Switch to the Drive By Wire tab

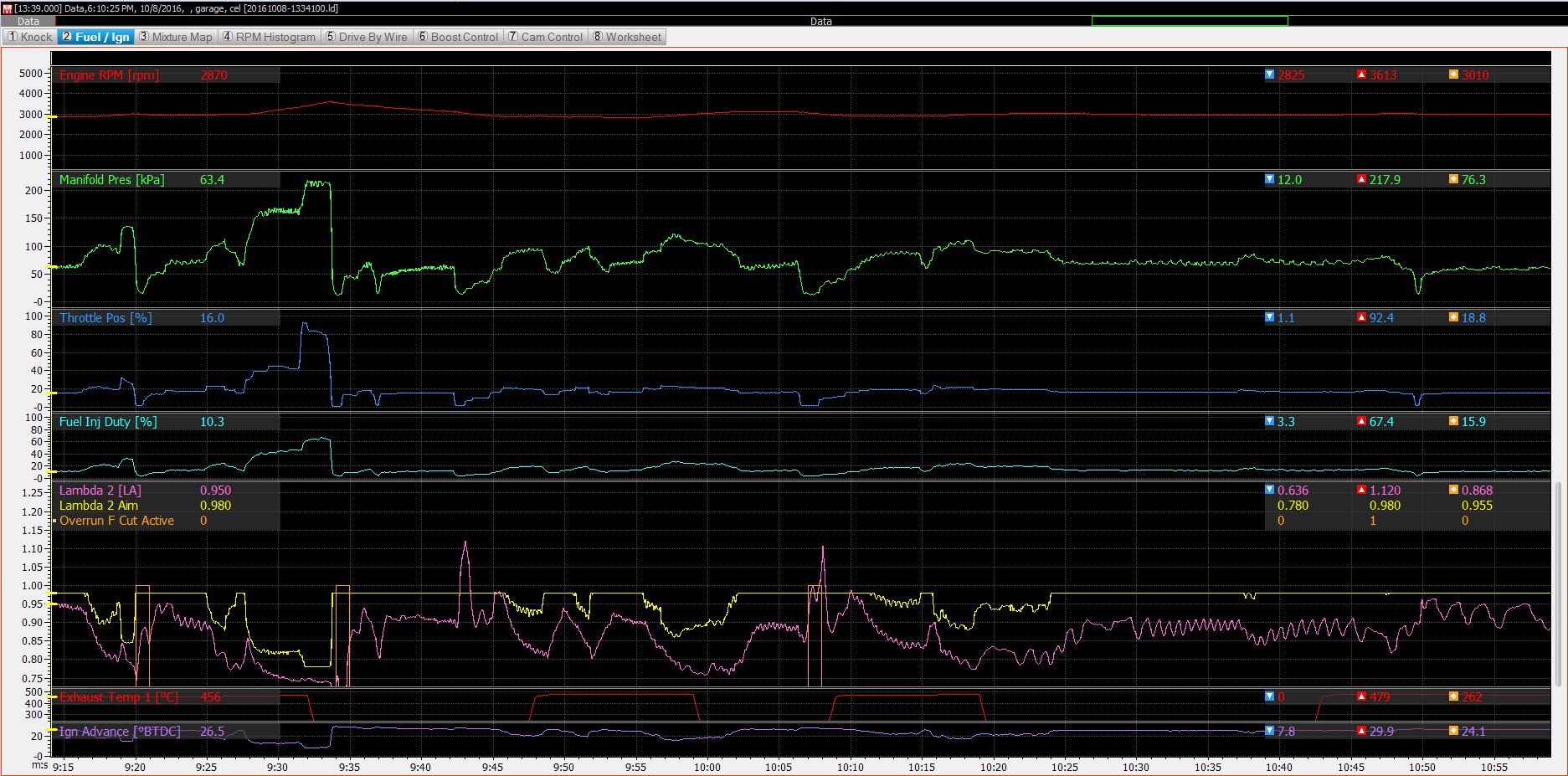tap(367, 37)
